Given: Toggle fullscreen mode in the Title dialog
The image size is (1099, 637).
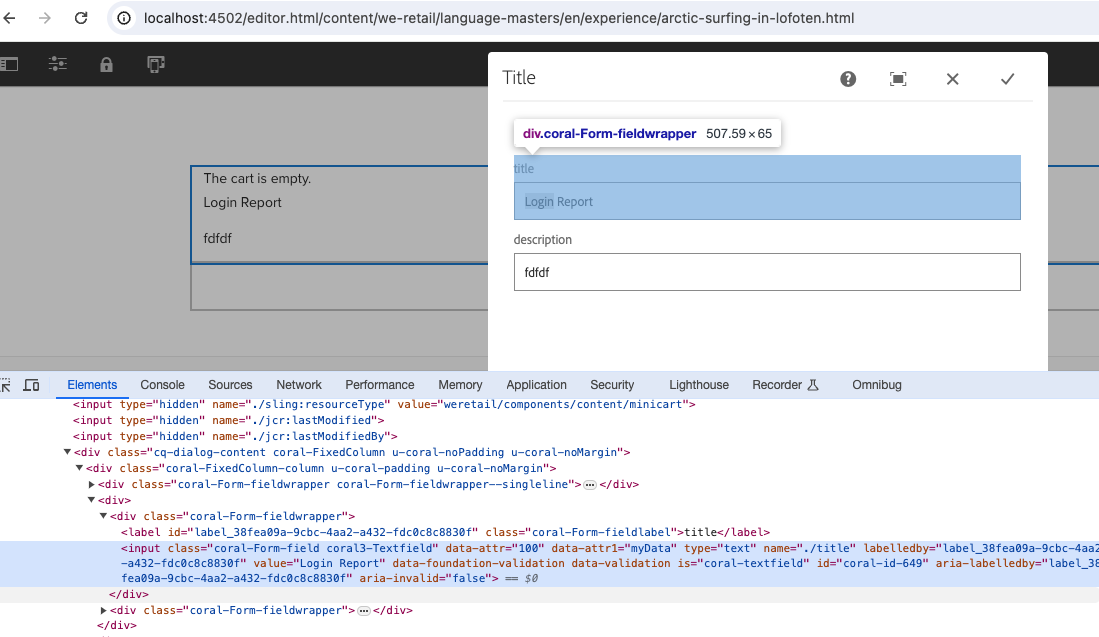Looking at the screenshot, I should click(x=897, y=78).
